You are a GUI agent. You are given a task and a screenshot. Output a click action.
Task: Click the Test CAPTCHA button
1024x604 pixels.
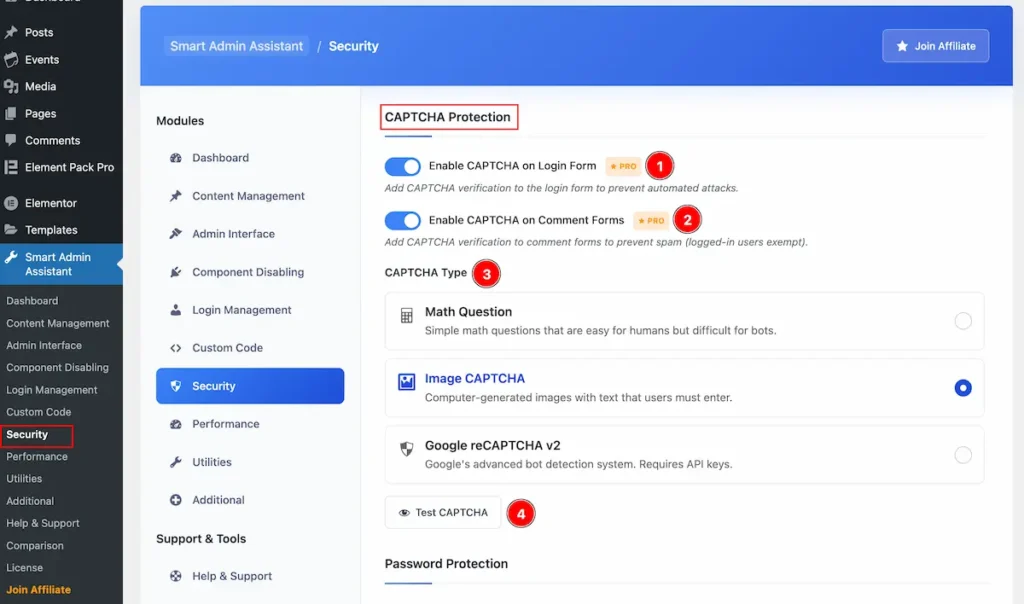[443, 513]
